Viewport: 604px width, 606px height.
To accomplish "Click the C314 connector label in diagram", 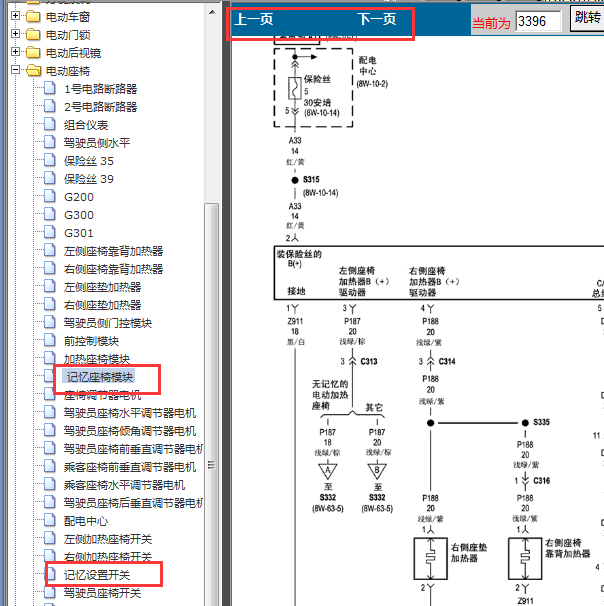I will coord(447,361).
